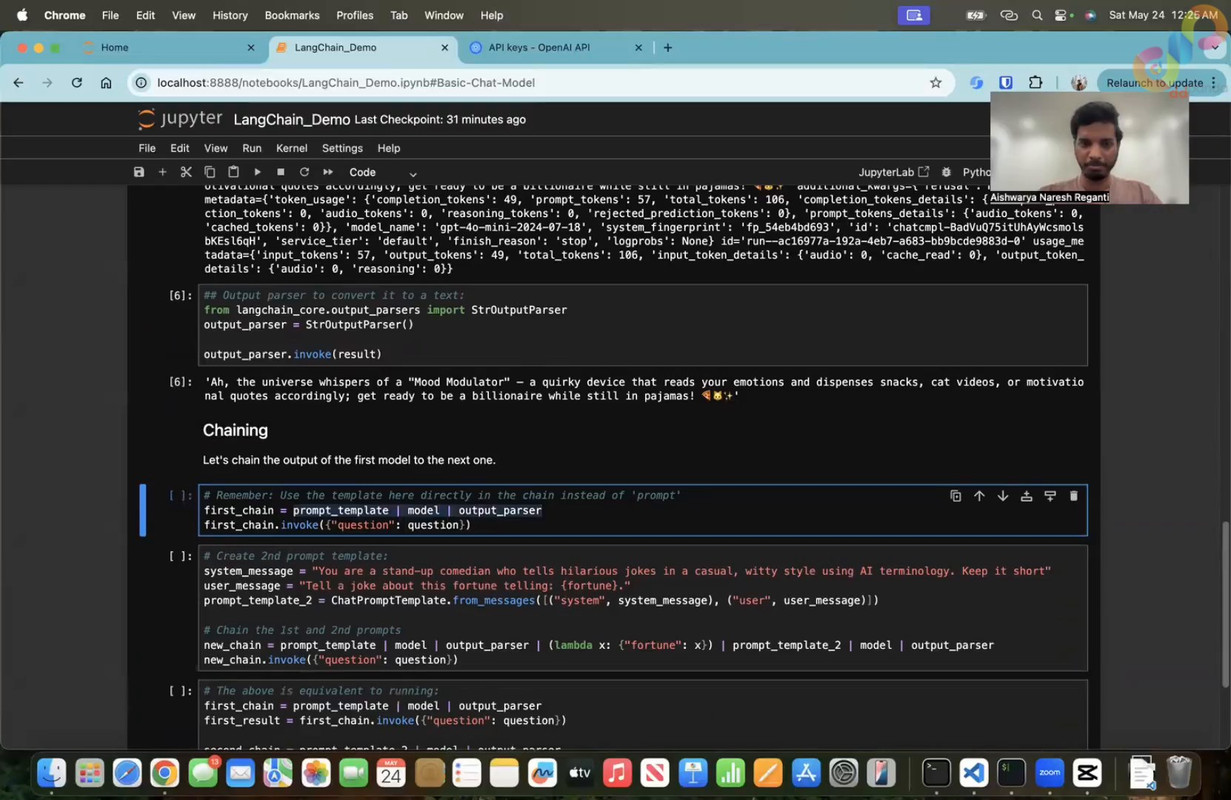This screenshot has height=800, width=1231.
Task: Open Control Center in the macOS menu bar
Action: coord(1063,15)
